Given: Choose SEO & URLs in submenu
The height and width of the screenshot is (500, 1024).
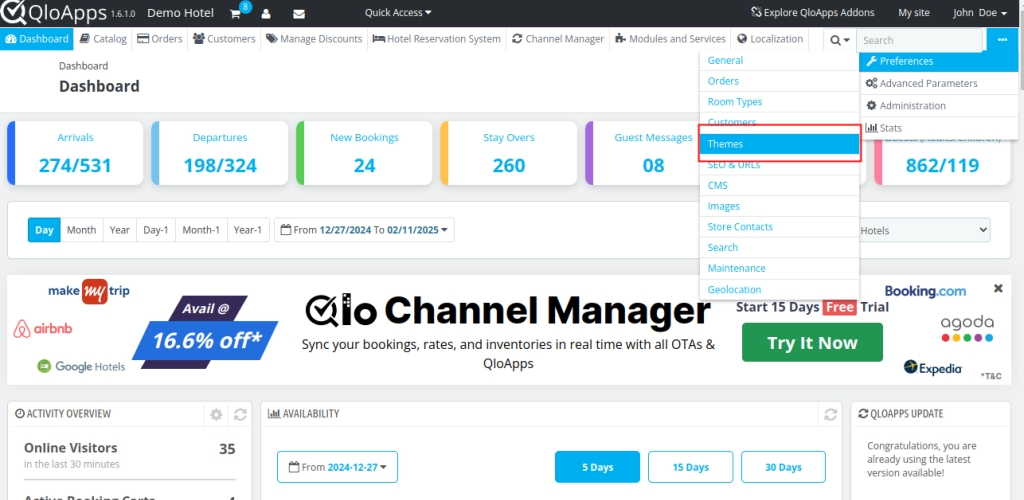Looking at the screenshot, I should click(x=779, y=165).
